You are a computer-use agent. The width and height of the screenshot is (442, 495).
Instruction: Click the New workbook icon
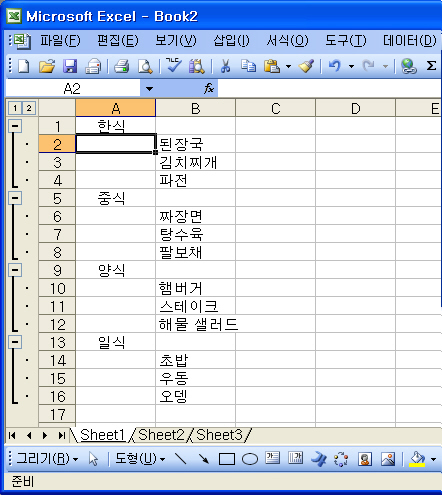coord(23,66)
